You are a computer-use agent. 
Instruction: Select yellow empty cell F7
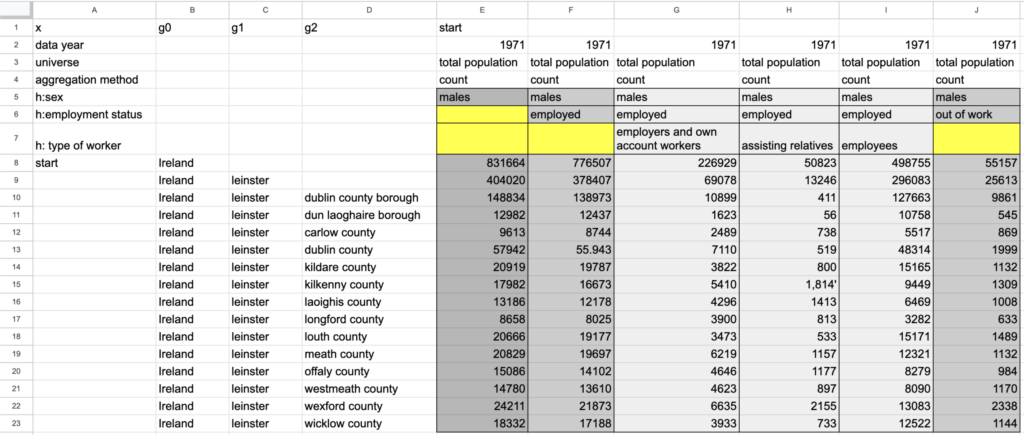(571, 139)
